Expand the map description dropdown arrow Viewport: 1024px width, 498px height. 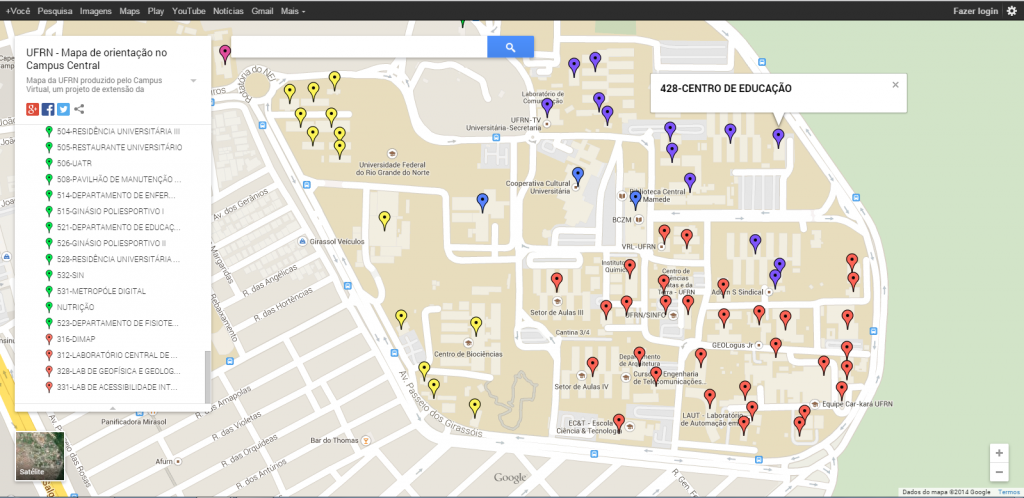coord(193,80)
